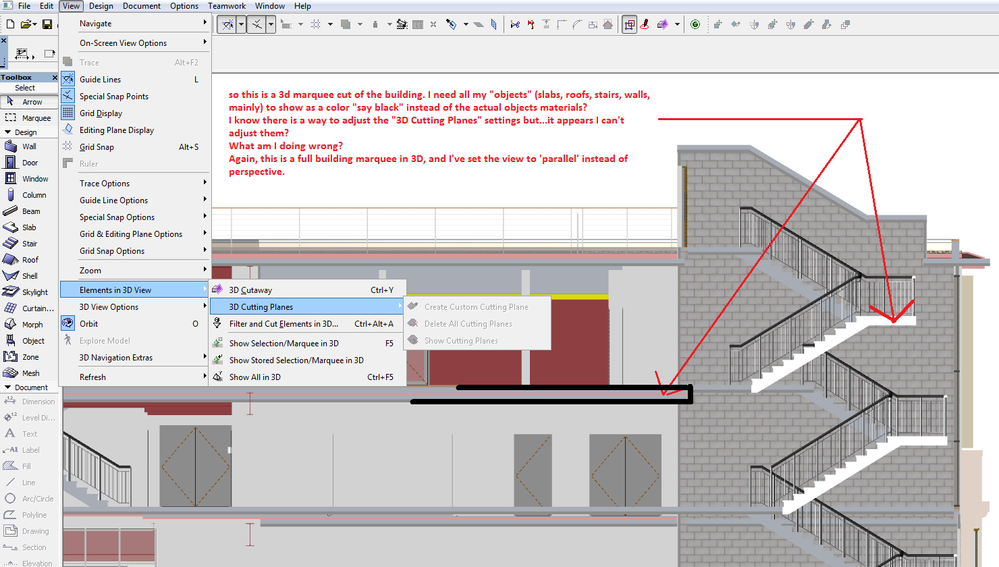Screen dimensions: 999x567
Task: Toggle the Special Snap Points toolbar button
Action: (256, 24)
